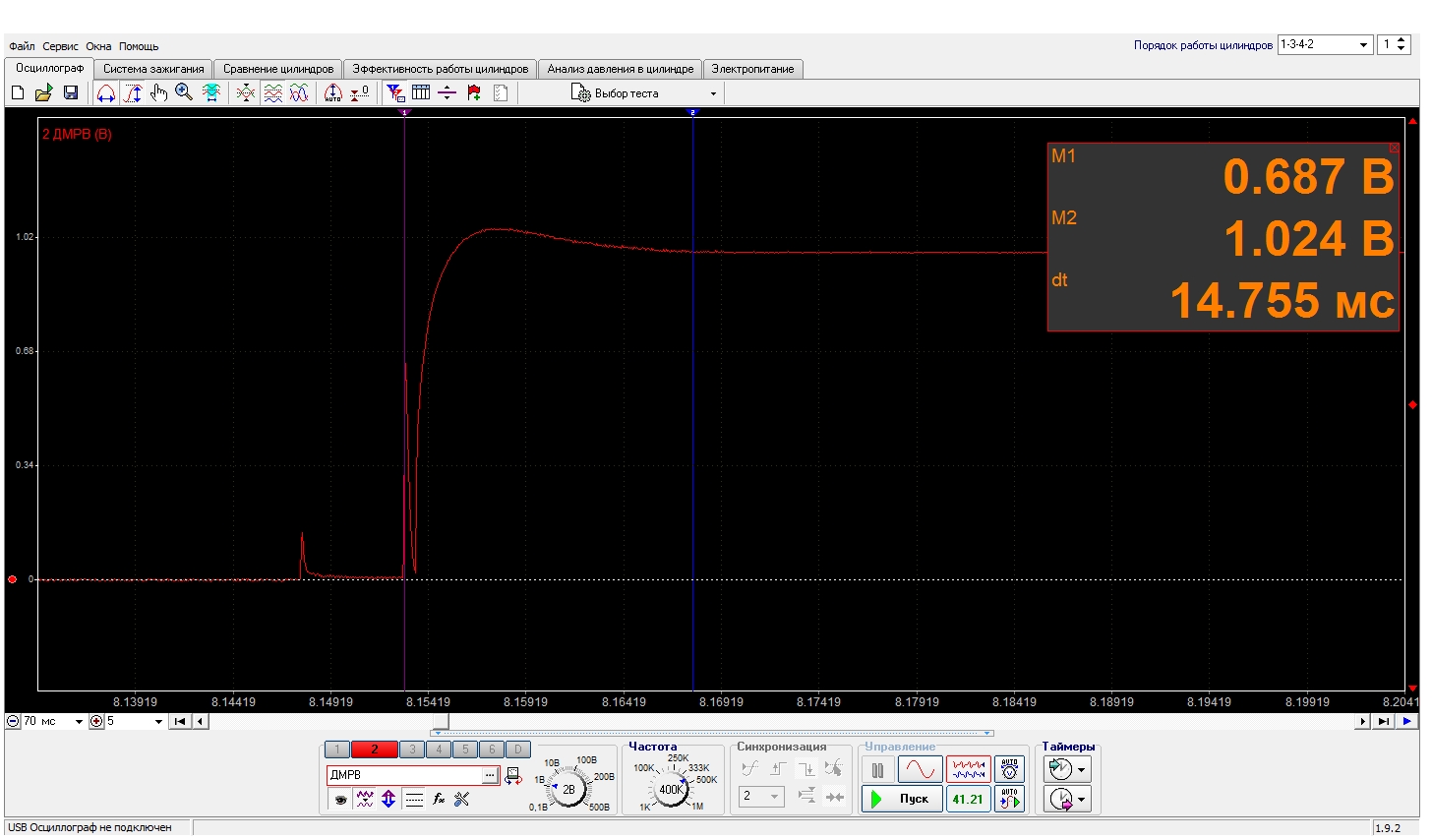This screenshot has width=1432, height=840.
Task: Switch to the Система зажигания tab
Action: pos(153,69)
